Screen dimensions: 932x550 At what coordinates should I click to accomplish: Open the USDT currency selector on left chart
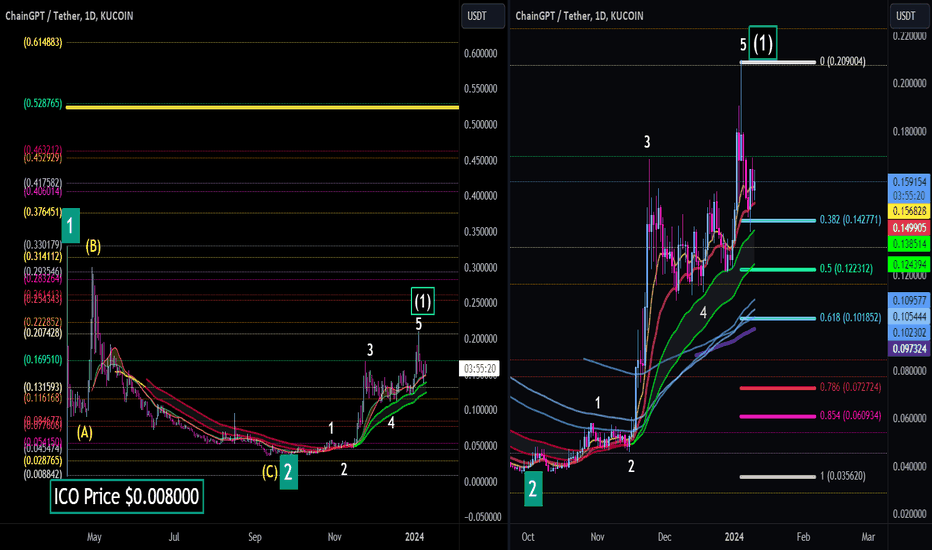pyautogui.click(x=483, y=16)
